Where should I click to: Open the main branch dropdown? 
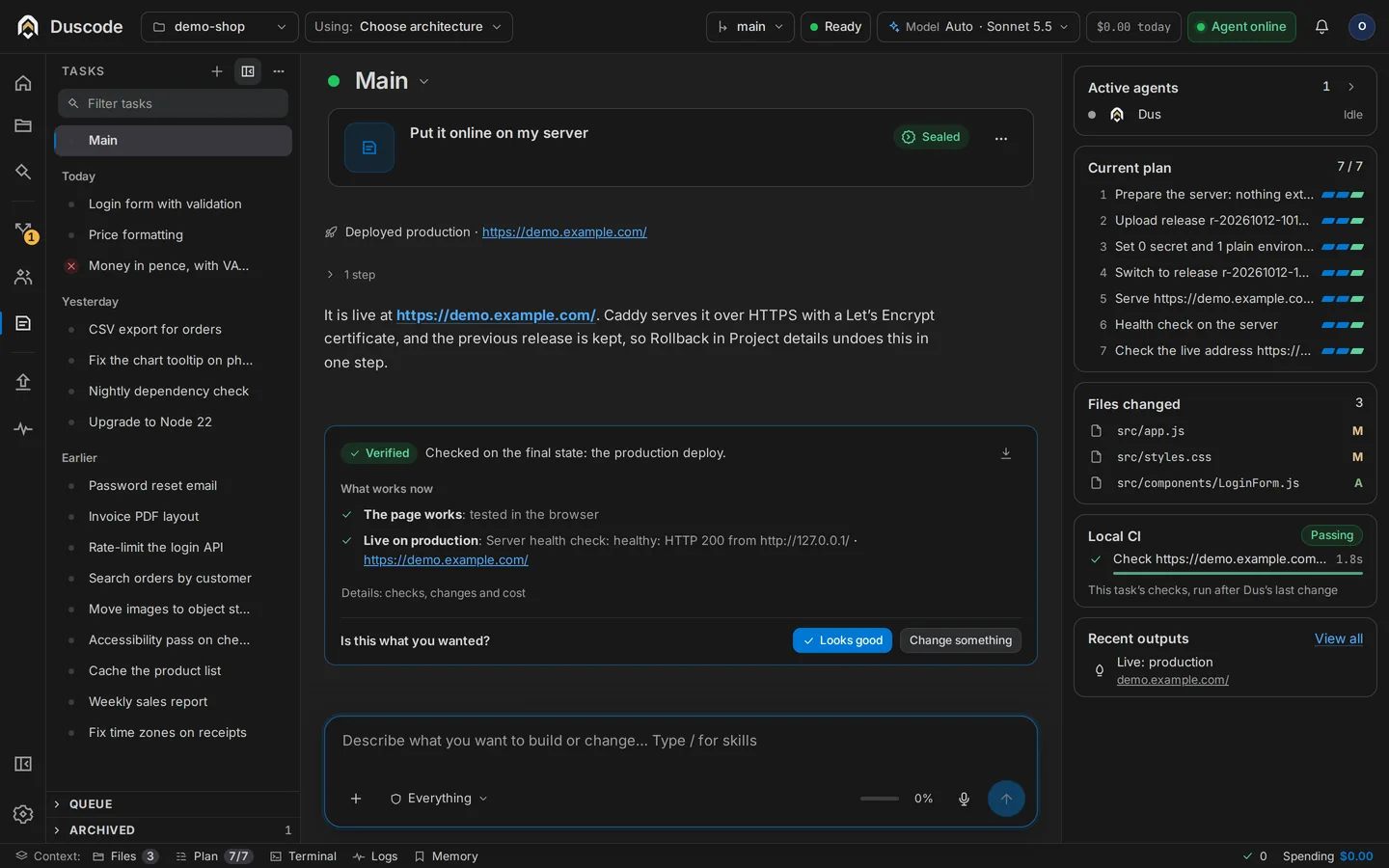tap(750, 27)
